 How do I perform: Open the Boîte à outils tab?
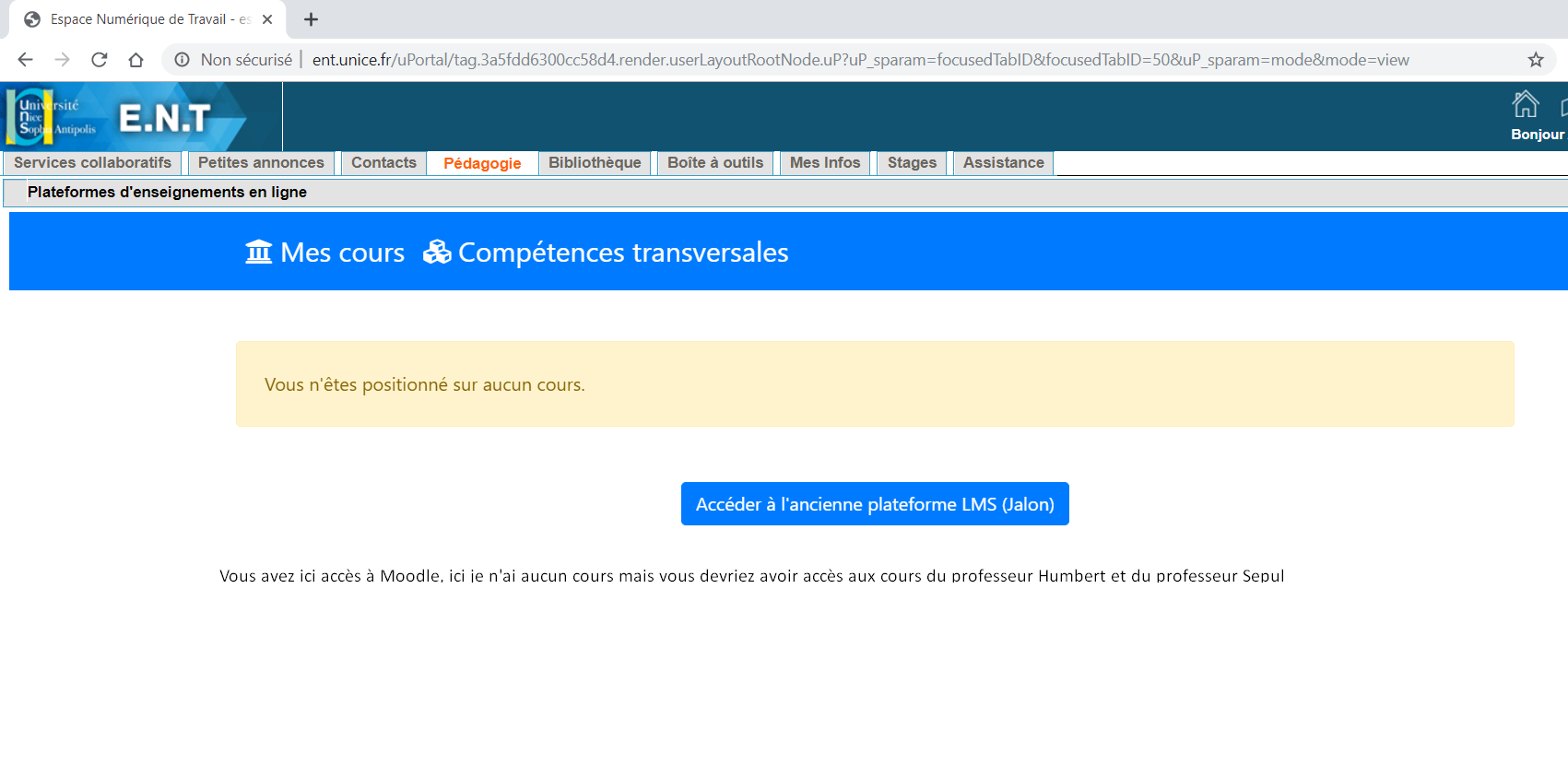point(715,163)
